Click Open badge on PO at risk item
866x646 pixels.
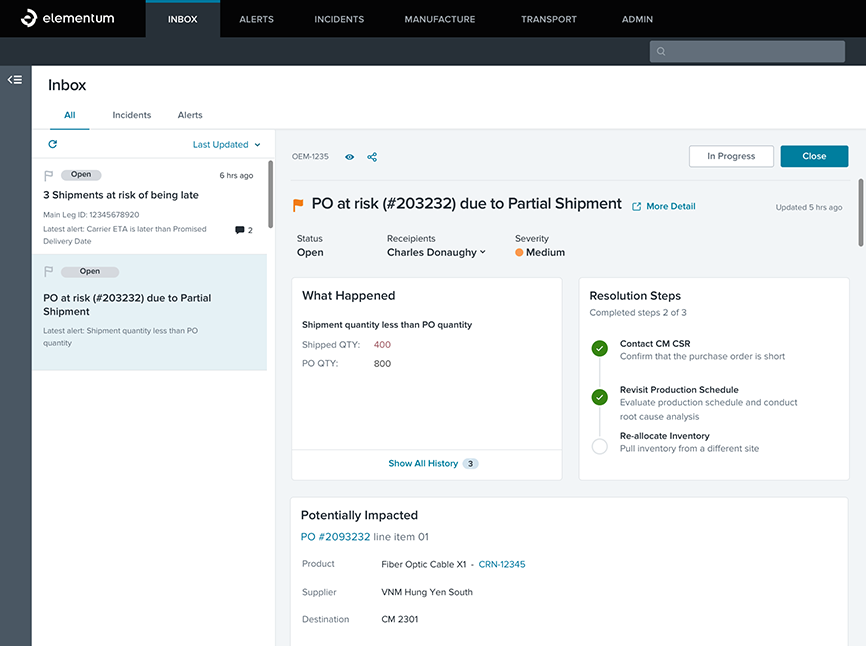tap(89, 272)
